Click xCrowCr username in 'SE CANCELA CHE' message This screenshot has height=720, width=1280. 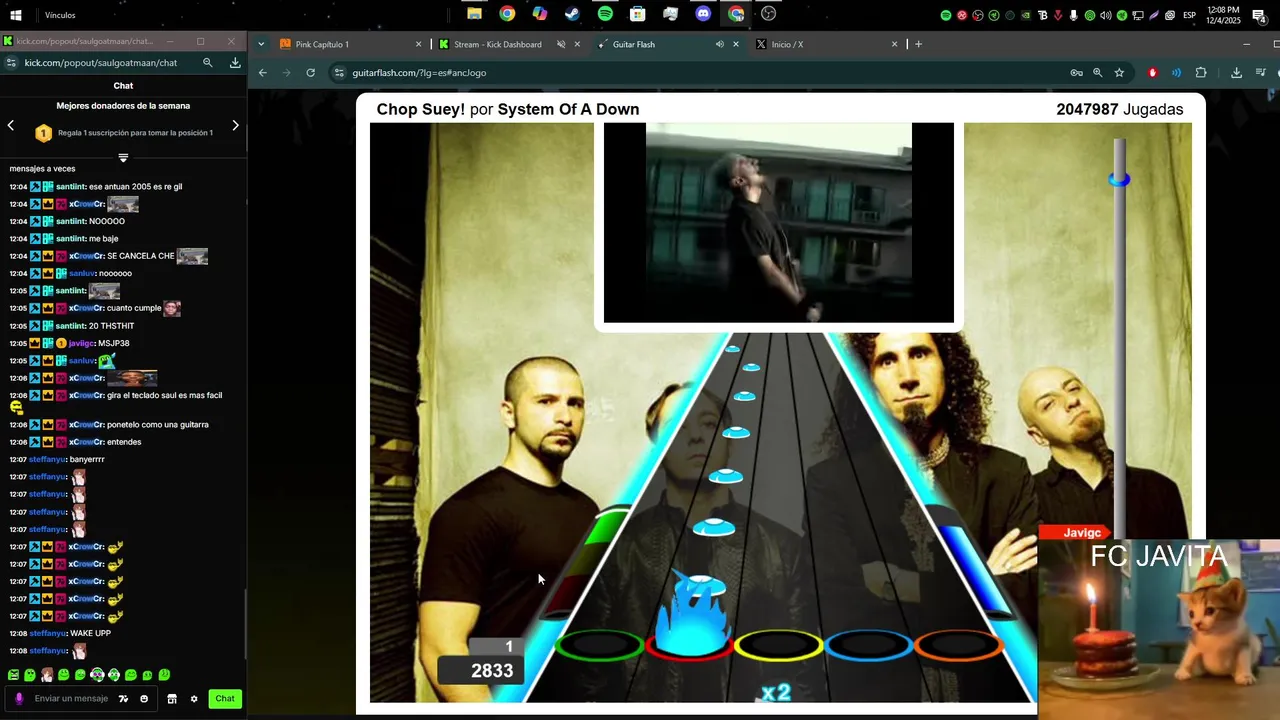pos(87,256)
